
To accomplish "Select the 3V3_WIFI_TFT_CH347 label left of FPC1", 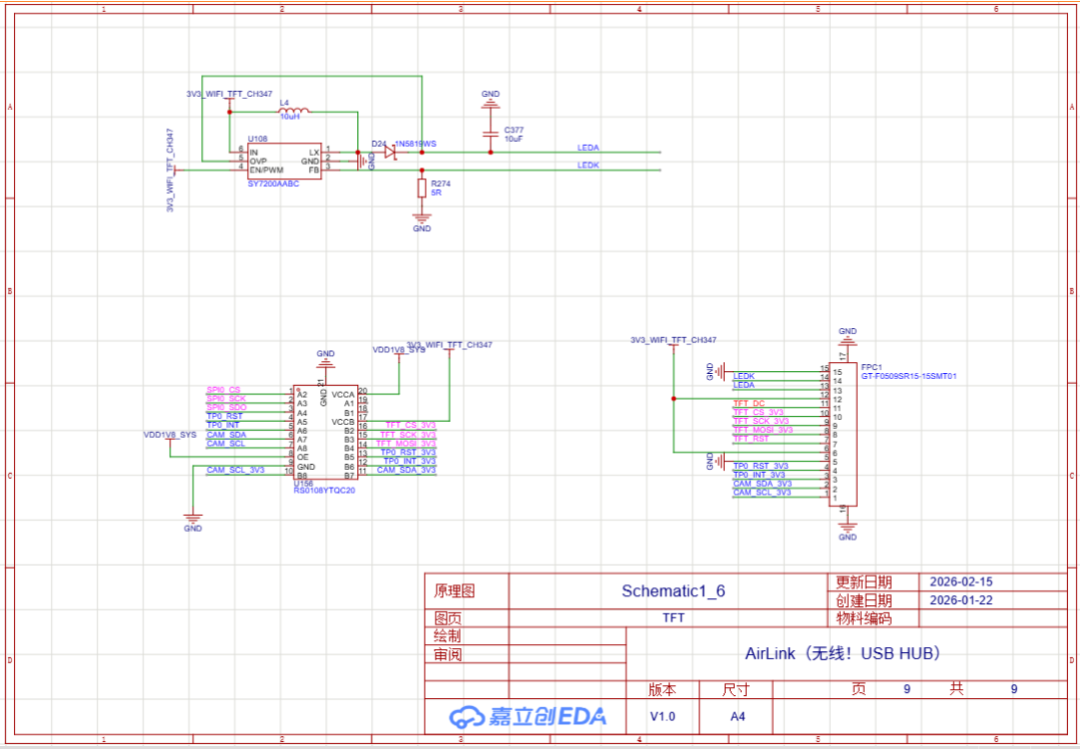I will coord(674,340).
